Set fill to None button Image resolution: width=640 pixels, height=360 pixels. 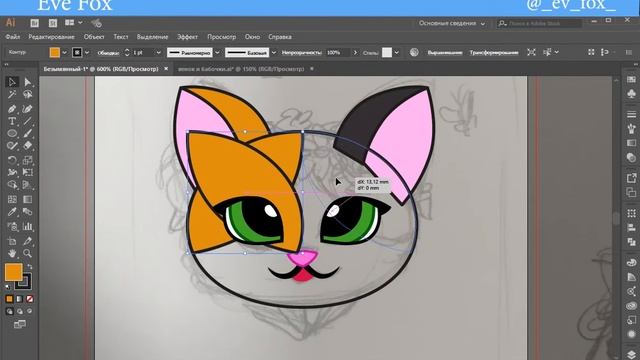pos(29,299)
